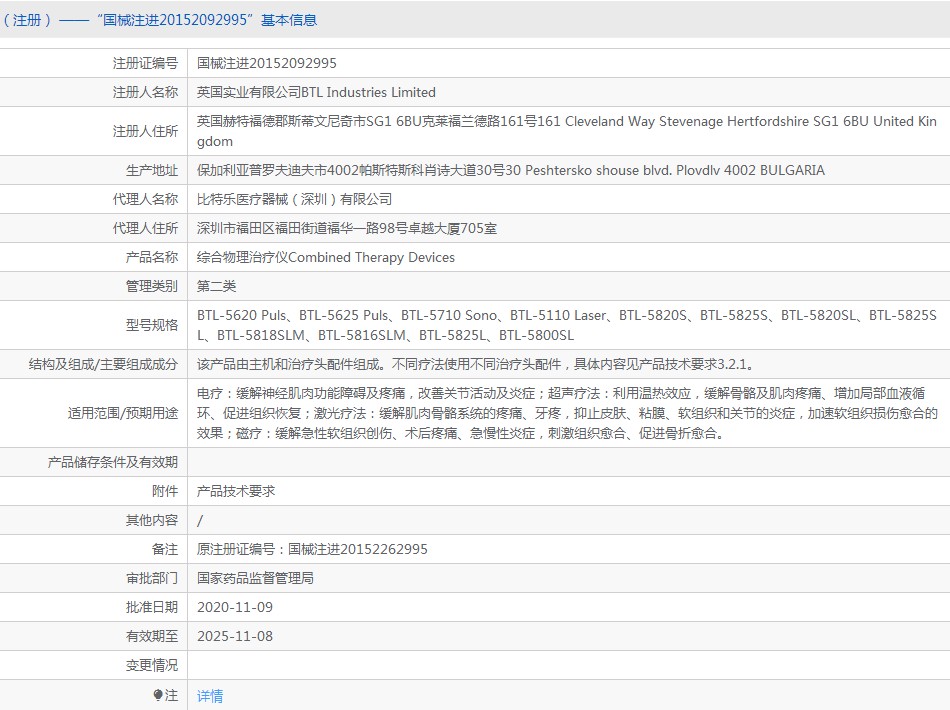Click the 管理类别 label
The height and width of the screenshot is (710, 950).
tap(151, 286)
